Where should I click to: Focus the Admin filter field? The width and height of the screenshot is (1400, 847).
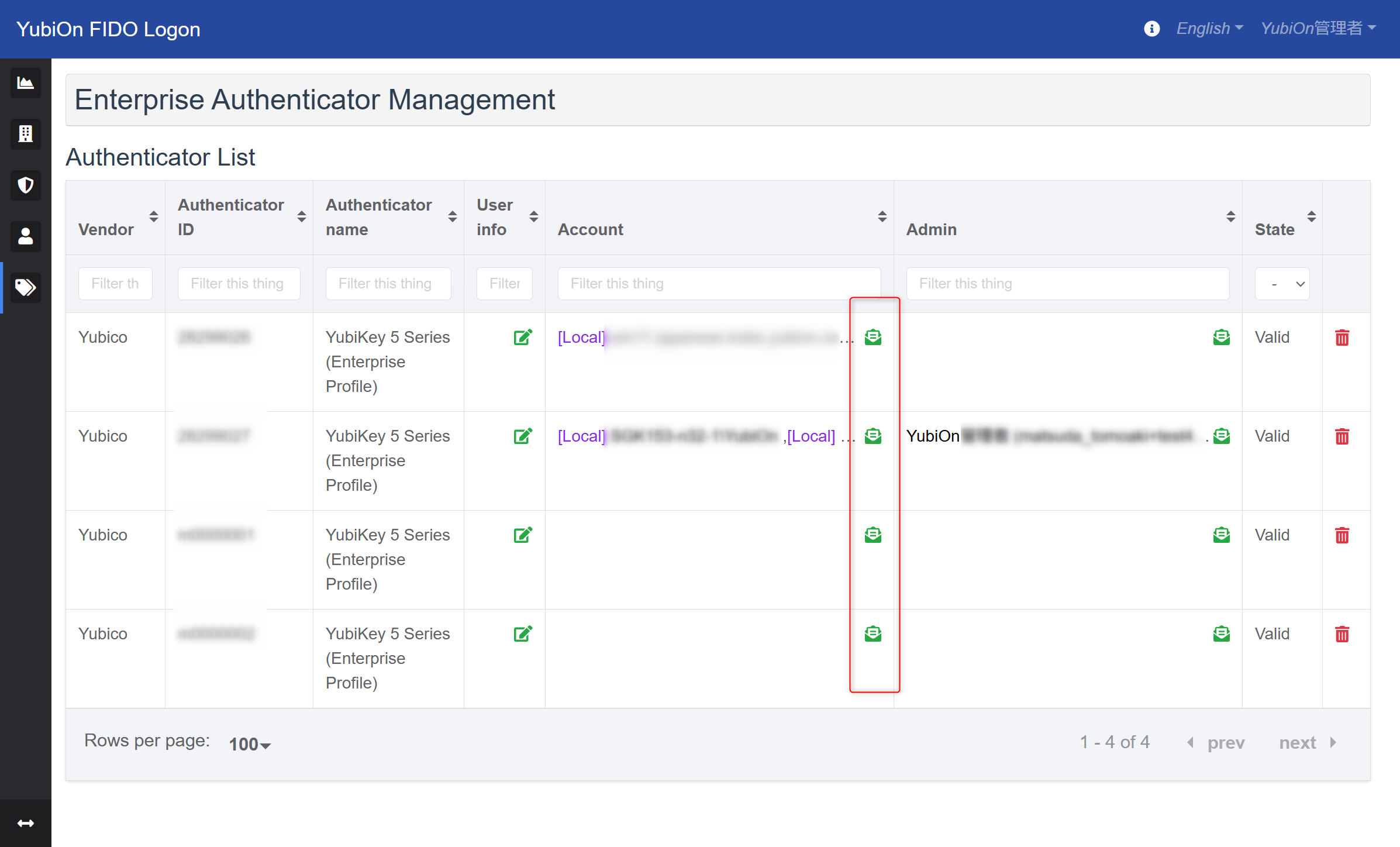pos(1068,284)
